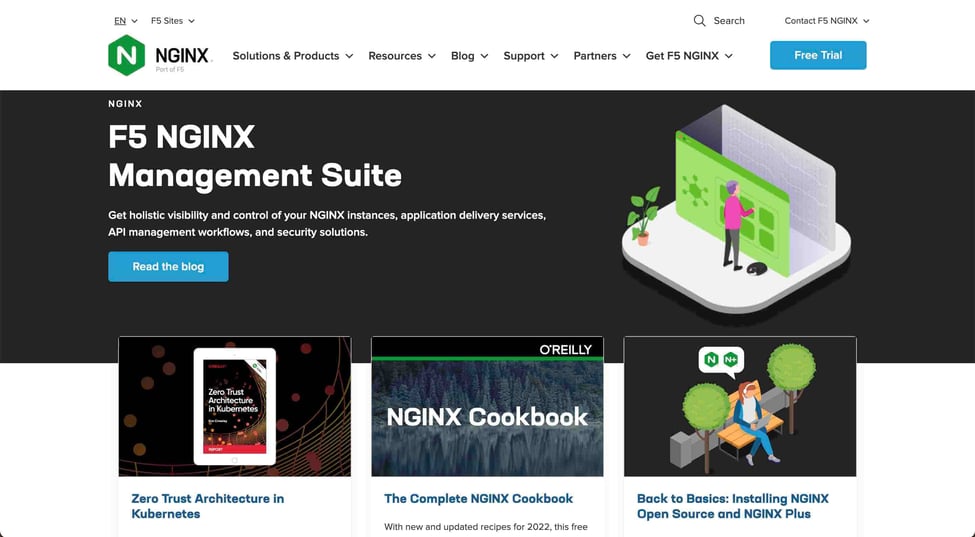The image size is (975, 537).
Task: Open the Get F5 NGINX menu
Action: tap(689, 56)
